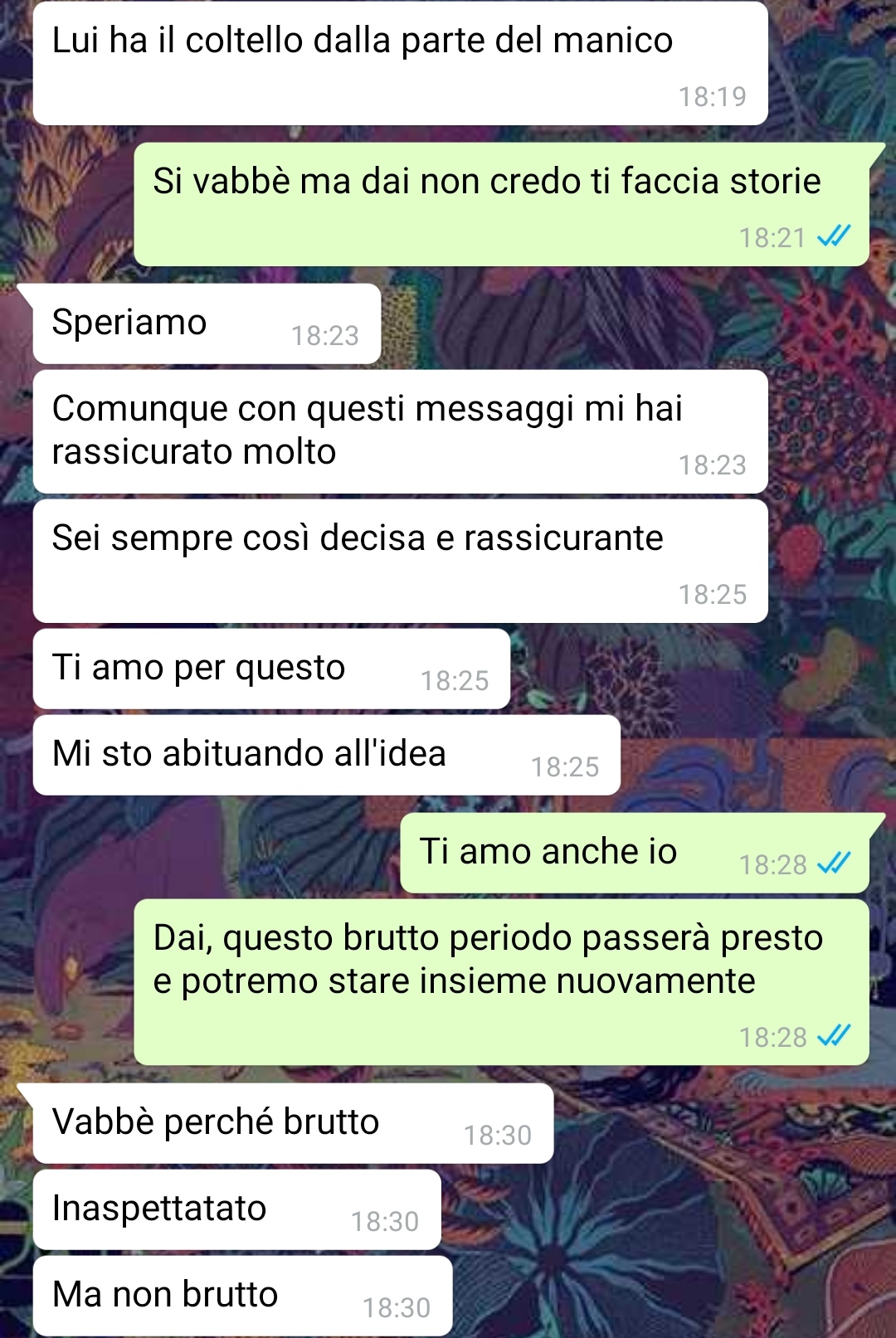This screenshot has width=896, height=1338.
Task: Tap the 'Speriamo' message bubble
Action: 207,324
